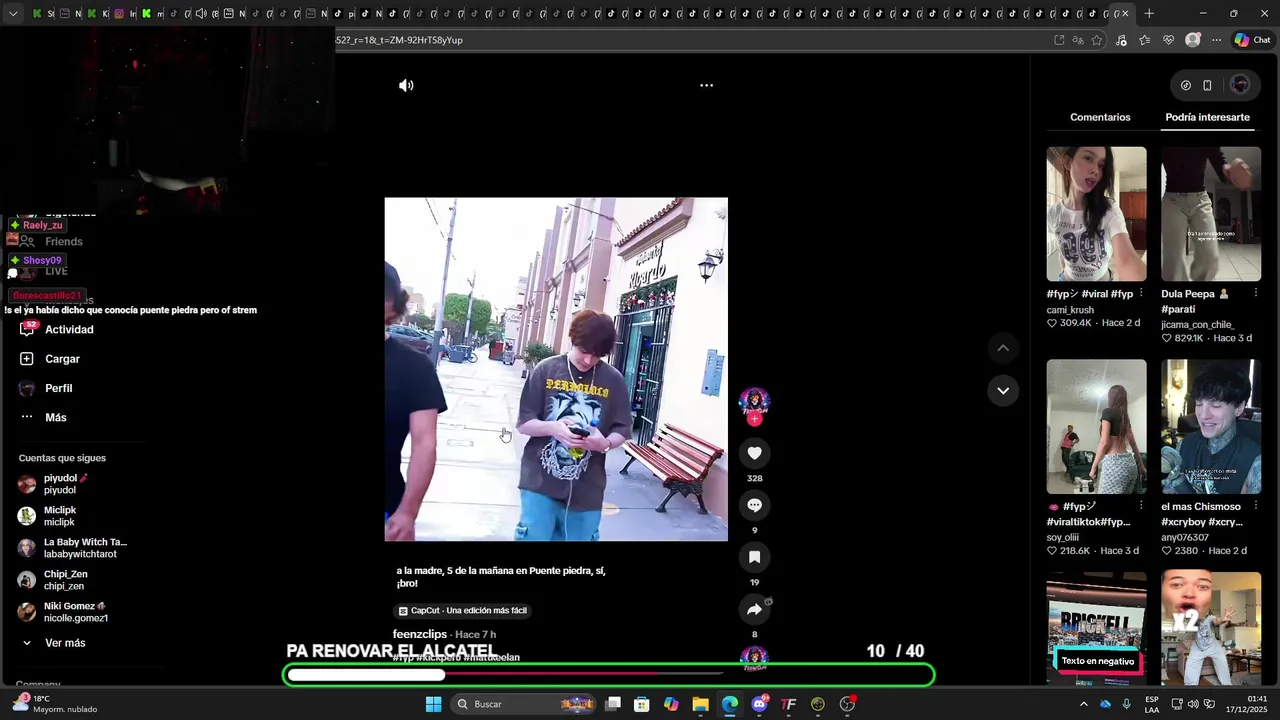1280x720 pixels.
Task: Open the favorites list icon
Action: [x=1145, y=40]
